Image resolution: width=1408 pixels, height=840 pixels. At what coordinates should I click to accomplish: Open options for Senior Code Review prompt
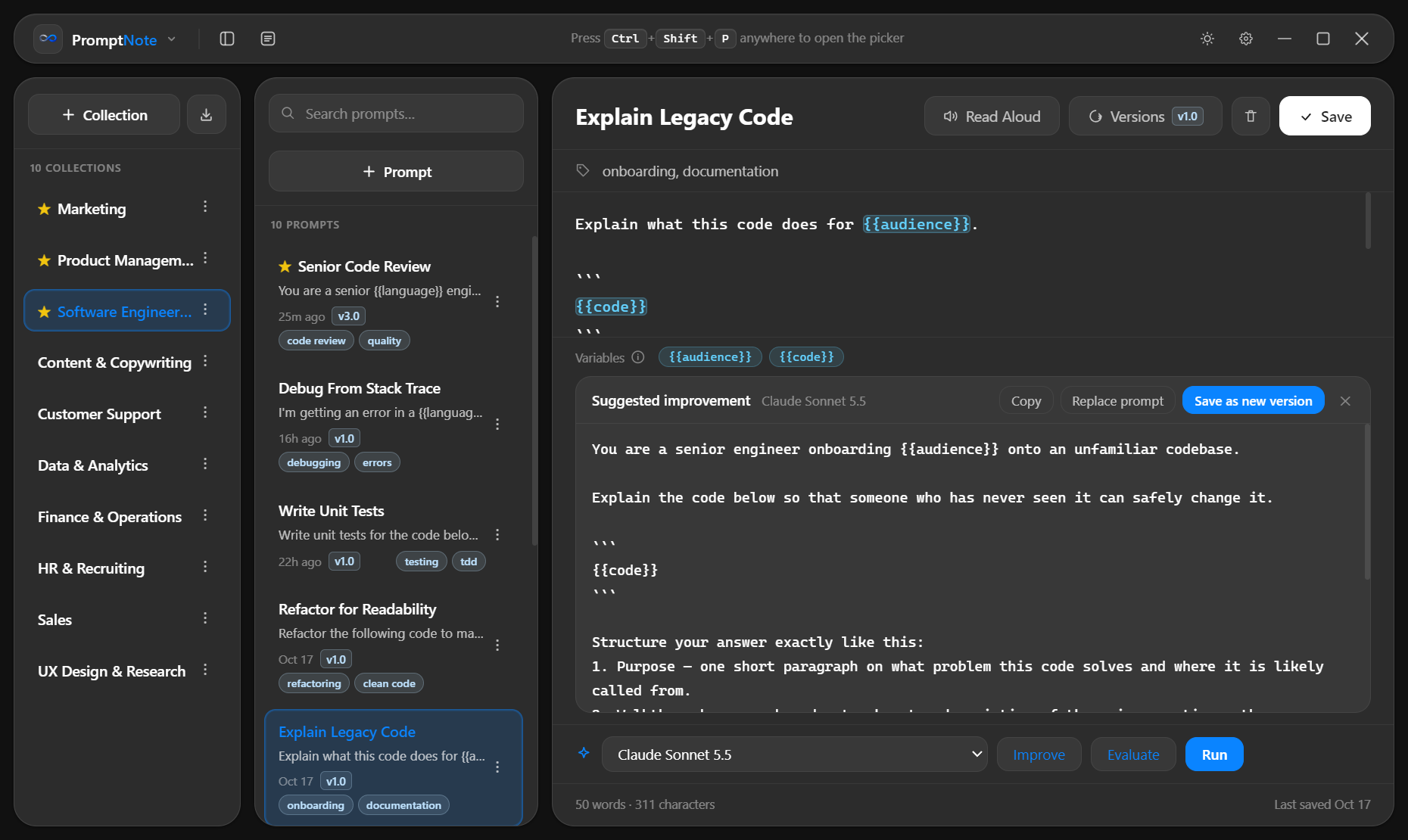pyautogui.click(x=497, y=301)
